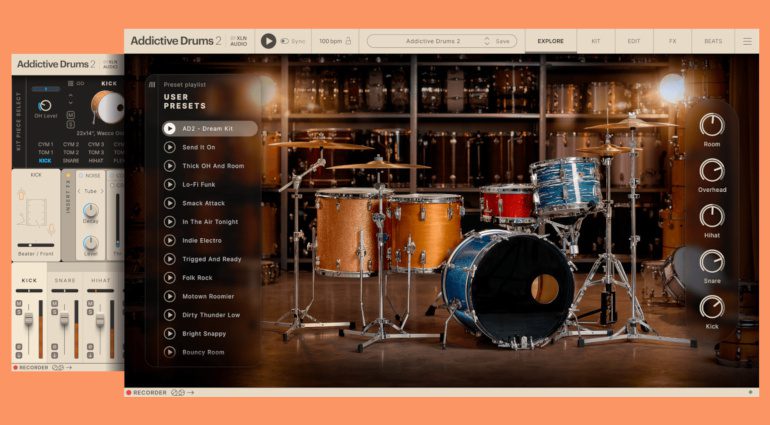Image resolution: width=770 pixels, height=425 pixels.
Task: Select the Motown Roomier preset
Action: pyautogui.click(x=210, y=296)
